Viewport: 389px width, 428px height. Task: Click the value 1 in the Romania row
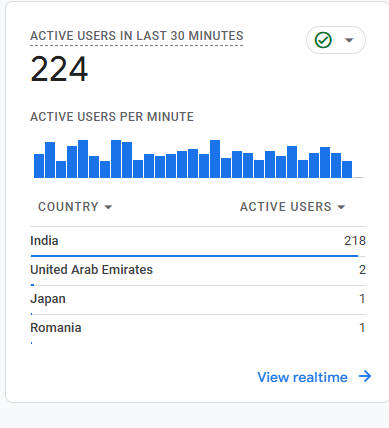click(362, 328)
